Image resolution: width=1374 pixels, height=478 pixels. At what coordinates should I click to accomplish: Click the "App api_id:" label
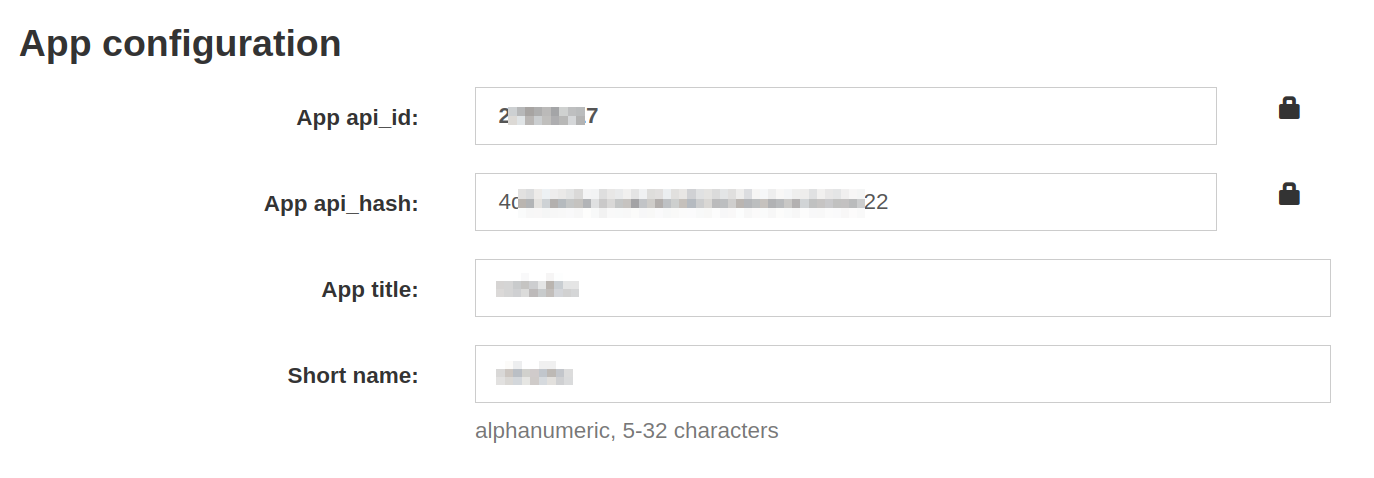[357, 117]
